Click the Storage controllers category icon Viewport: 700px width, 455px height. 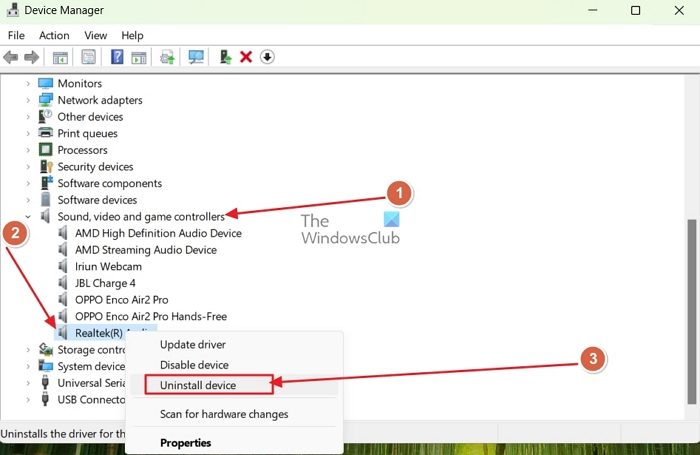click(x=46, y=349)
